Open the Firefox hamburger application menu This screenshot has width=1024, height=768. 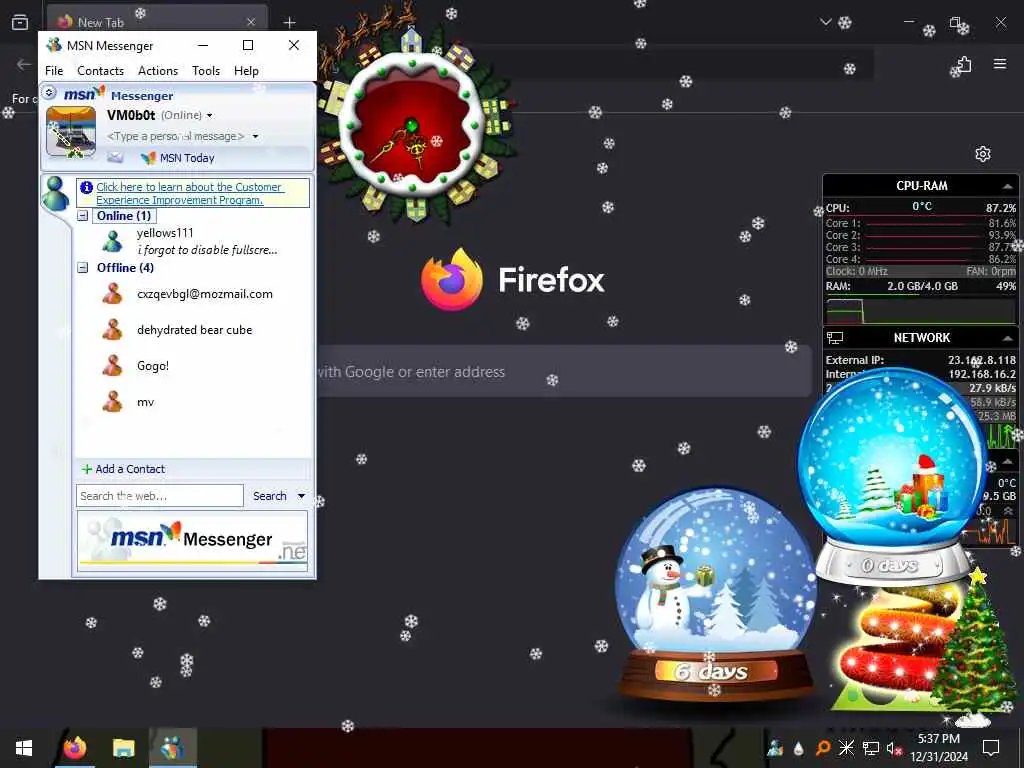(x=1000, y=64)
